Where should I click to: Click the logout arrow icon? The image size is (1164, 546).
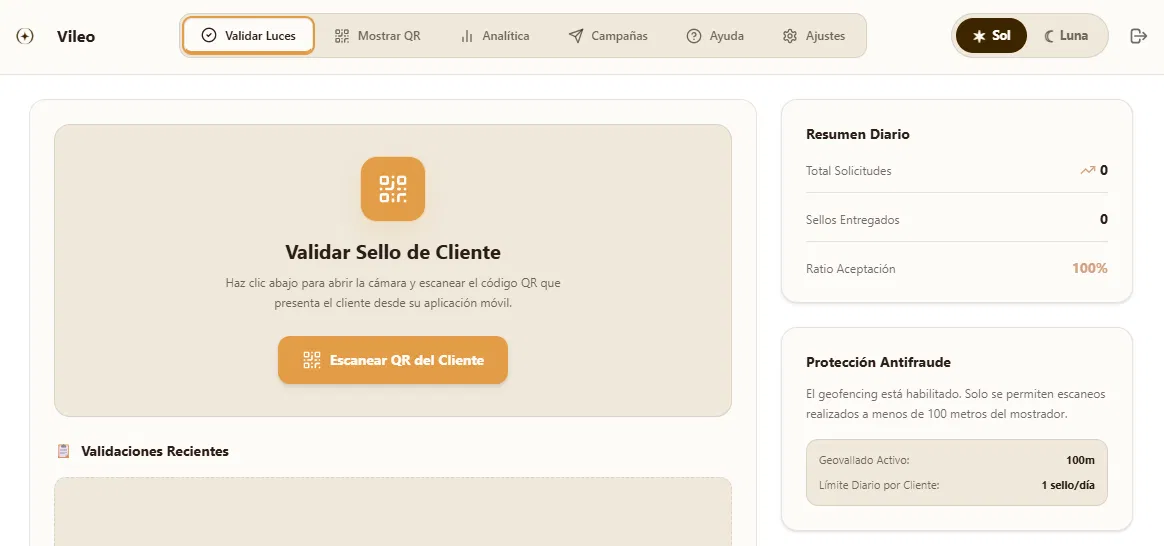tap(1138, 36)
